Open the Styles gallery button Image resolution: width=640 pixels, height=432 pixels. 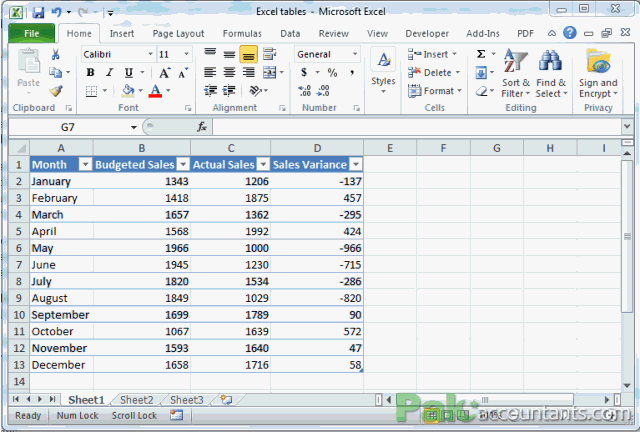[x=383, y=71]
